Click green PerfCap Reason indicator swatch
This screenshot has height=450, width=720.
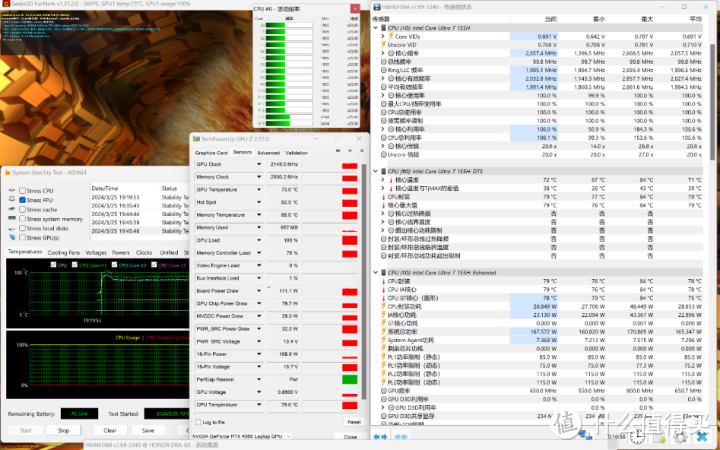[350, 380]
